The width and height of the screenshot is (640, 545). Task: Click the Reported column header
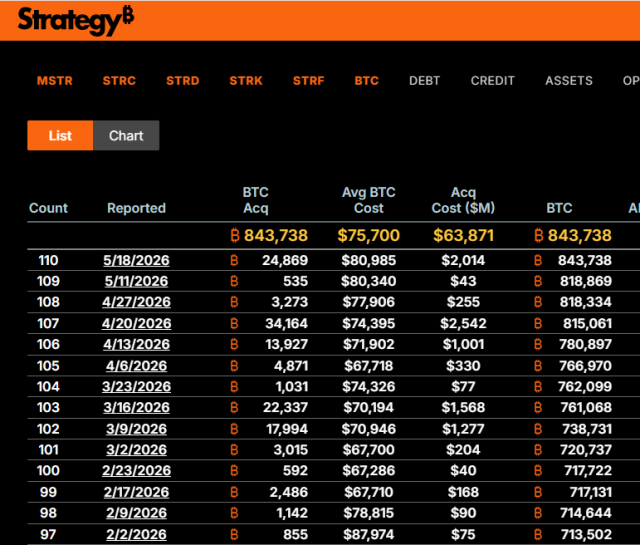coord(136,208)
